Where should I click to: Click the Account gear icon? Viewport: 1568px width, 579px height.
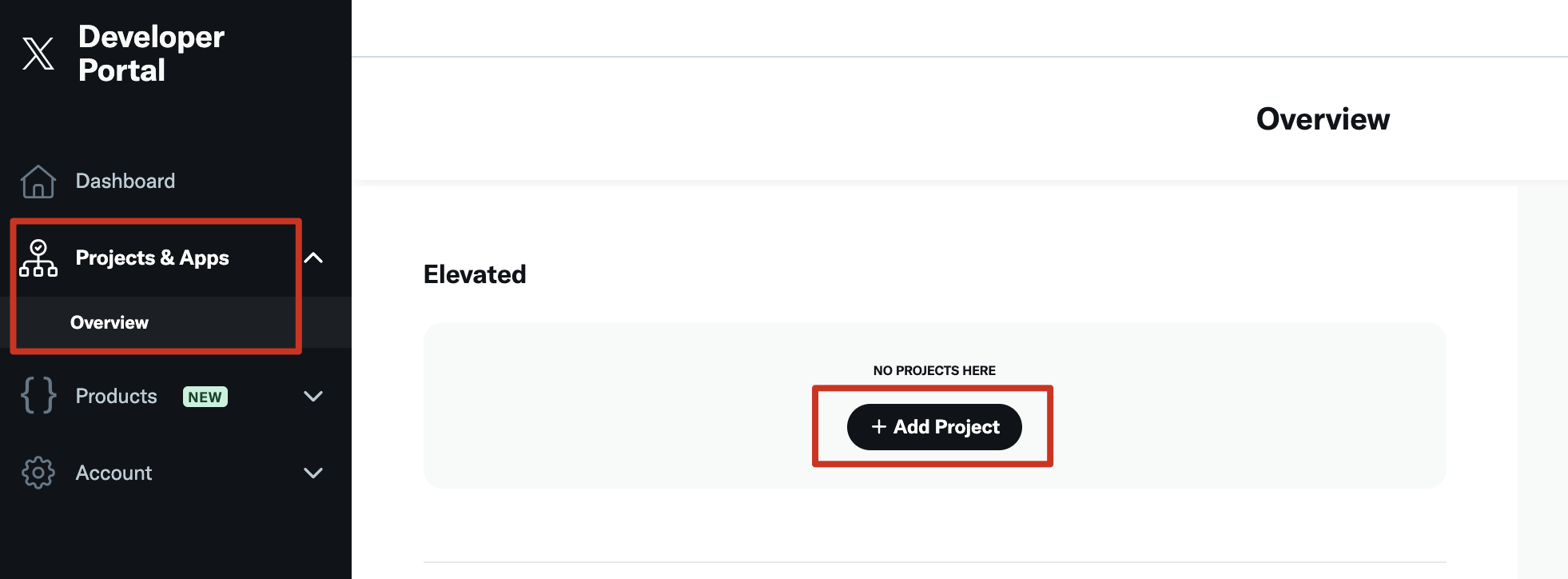point(38,473)
